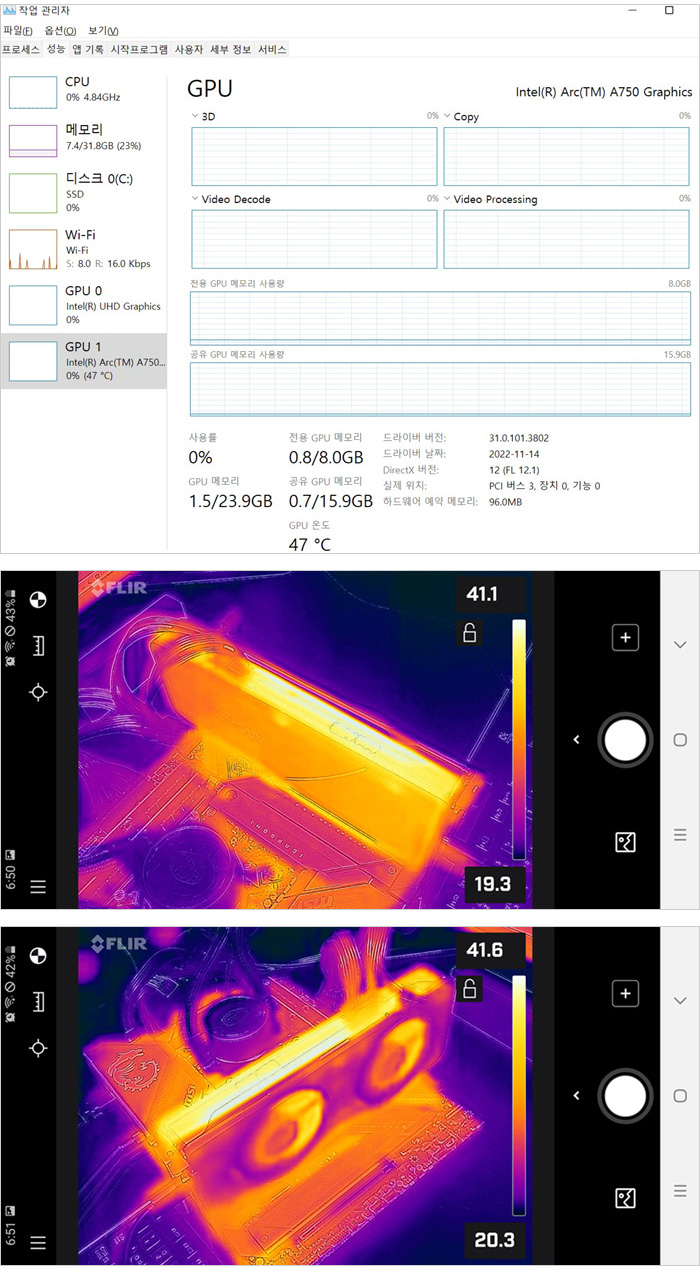
Task: Open the 옵션(O) menu
Action: [60, 31]
